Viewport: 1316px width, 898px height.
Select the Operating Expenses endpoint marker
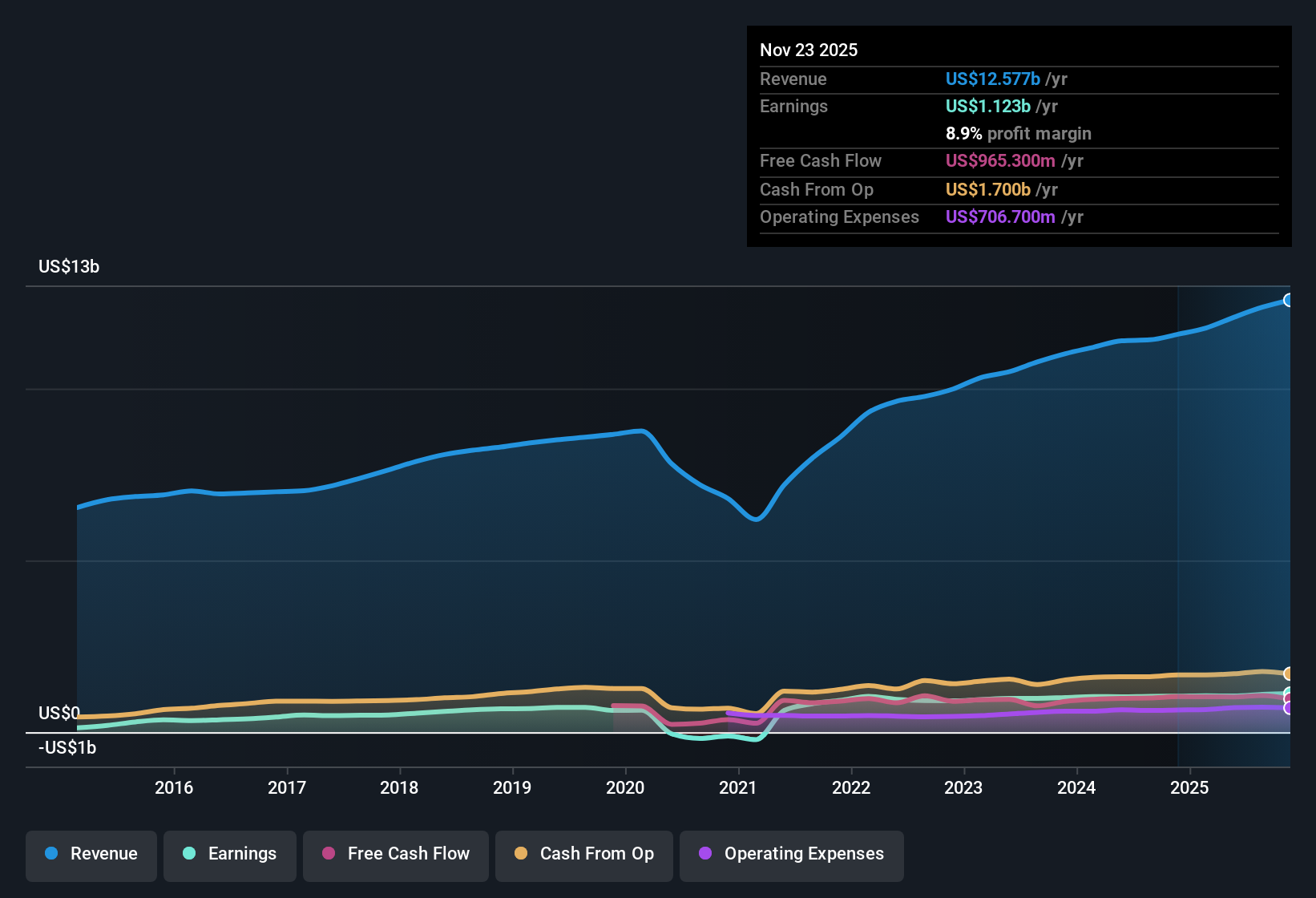1289,708
